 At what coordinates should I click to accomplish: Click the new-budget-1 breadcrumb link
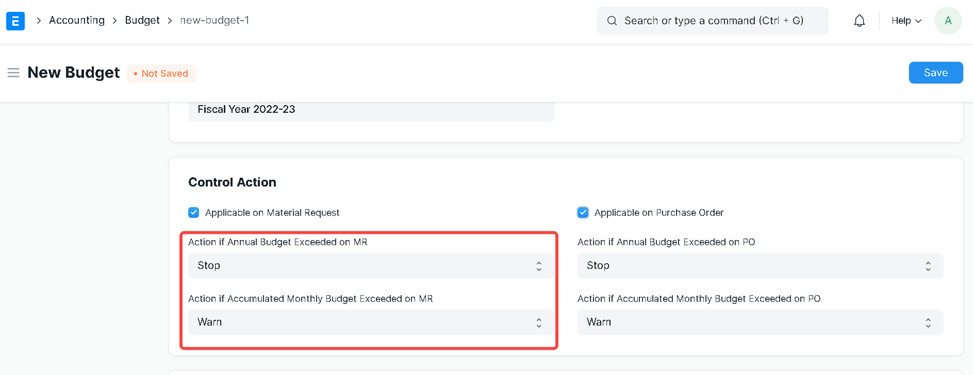[x=215, y=20]
